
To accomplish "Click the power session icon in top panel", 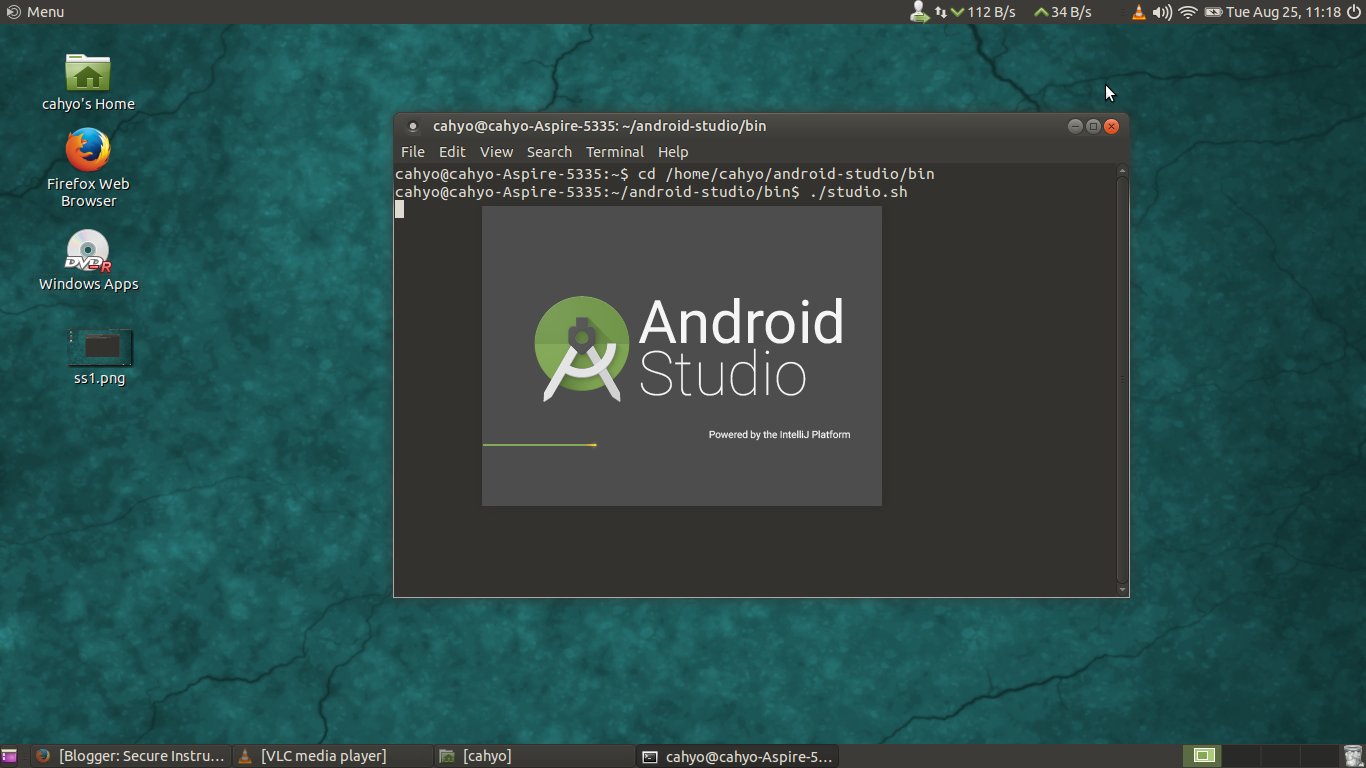I will click(1354, 12).
